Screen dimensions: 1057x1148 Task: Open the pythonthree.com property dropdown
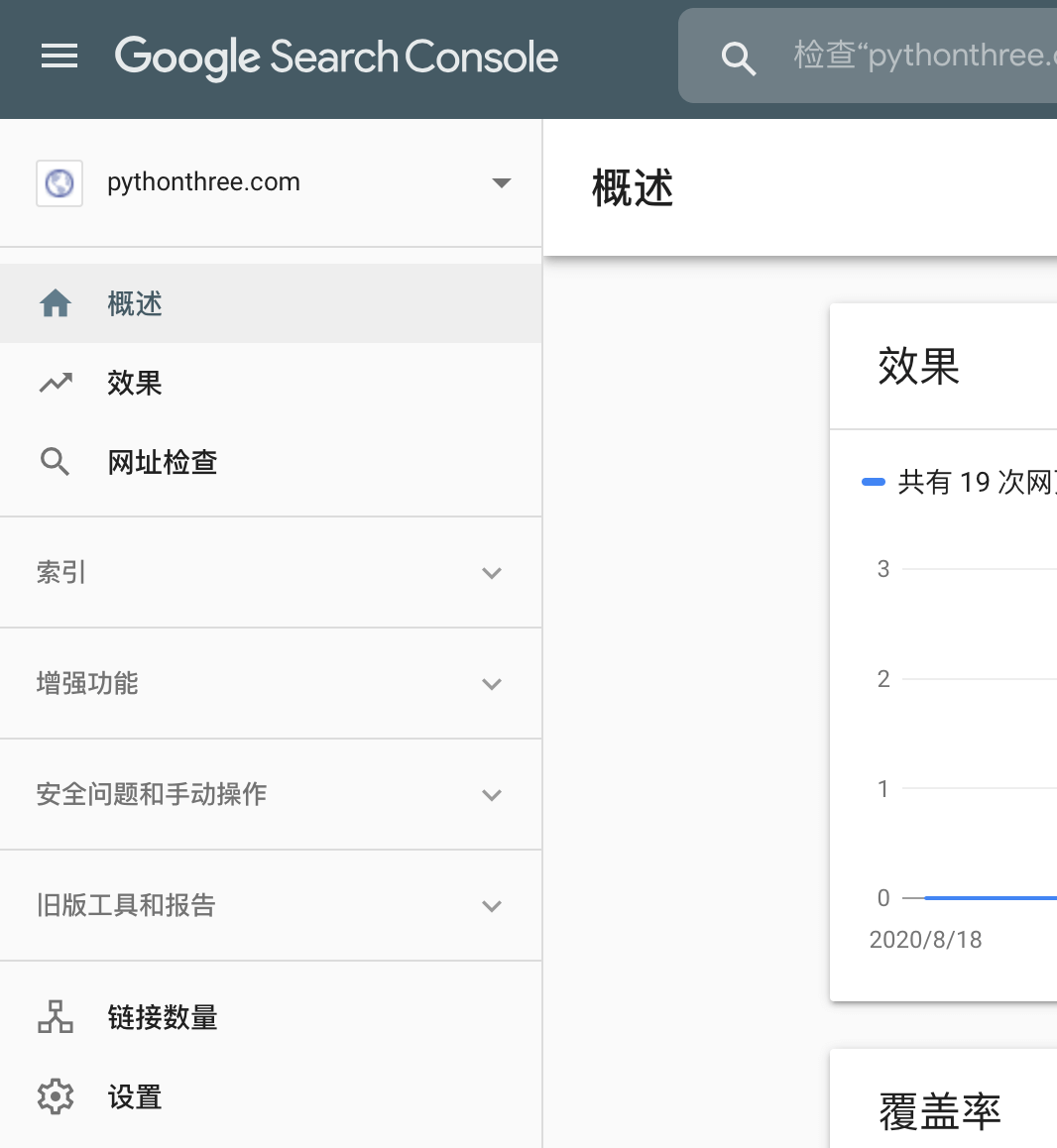point(501,182)
